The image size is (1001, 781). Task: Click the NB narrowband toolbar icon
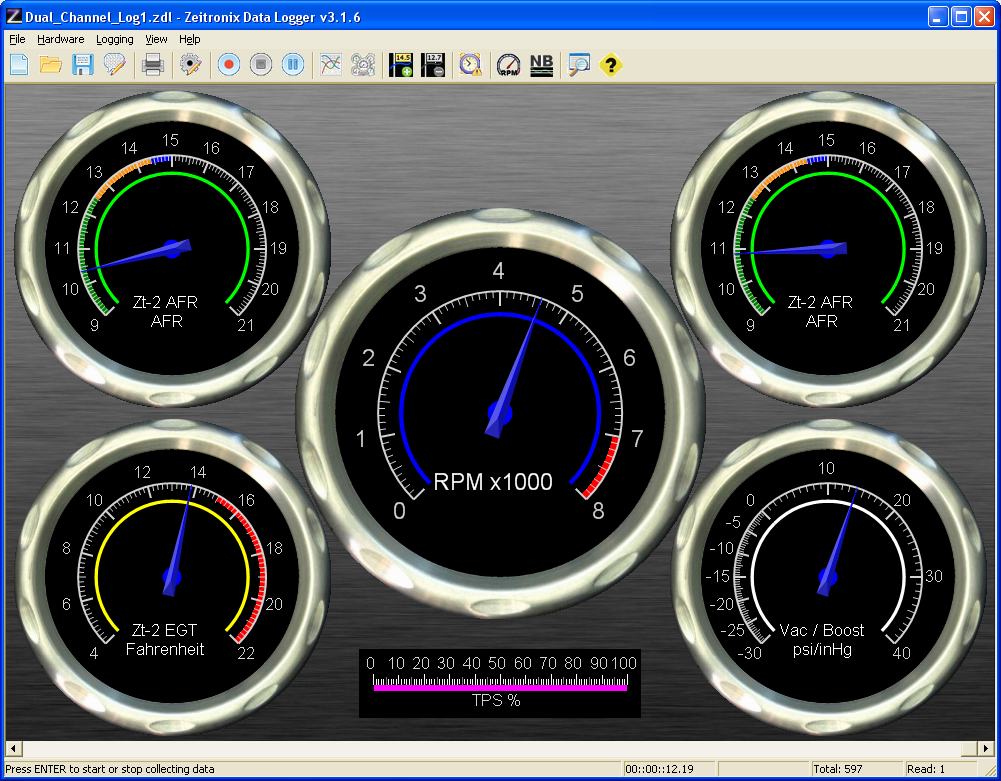coord(541,65)
